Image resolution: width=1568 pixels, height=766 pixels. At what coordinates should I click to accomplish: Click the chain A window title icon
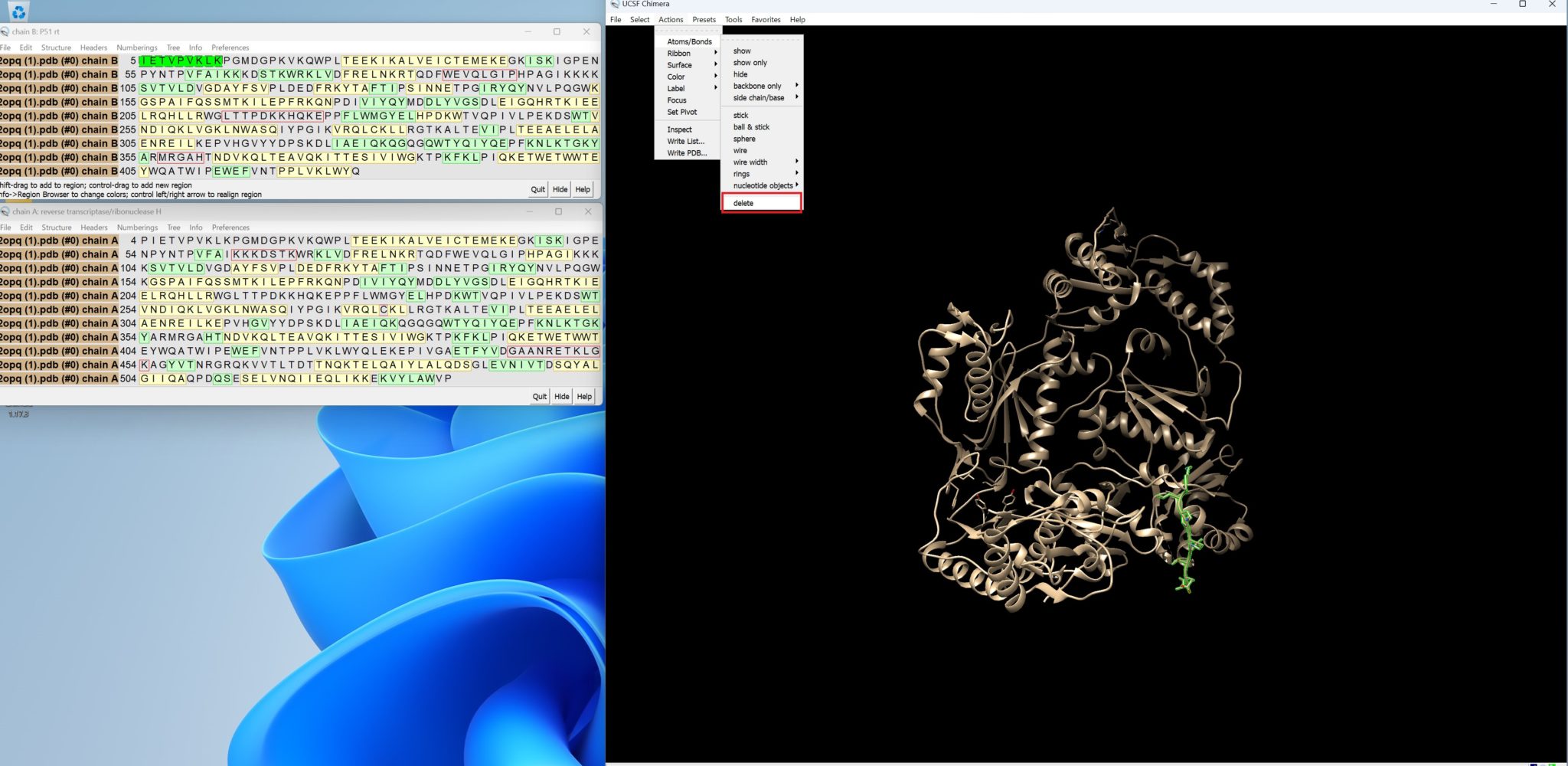5,211
